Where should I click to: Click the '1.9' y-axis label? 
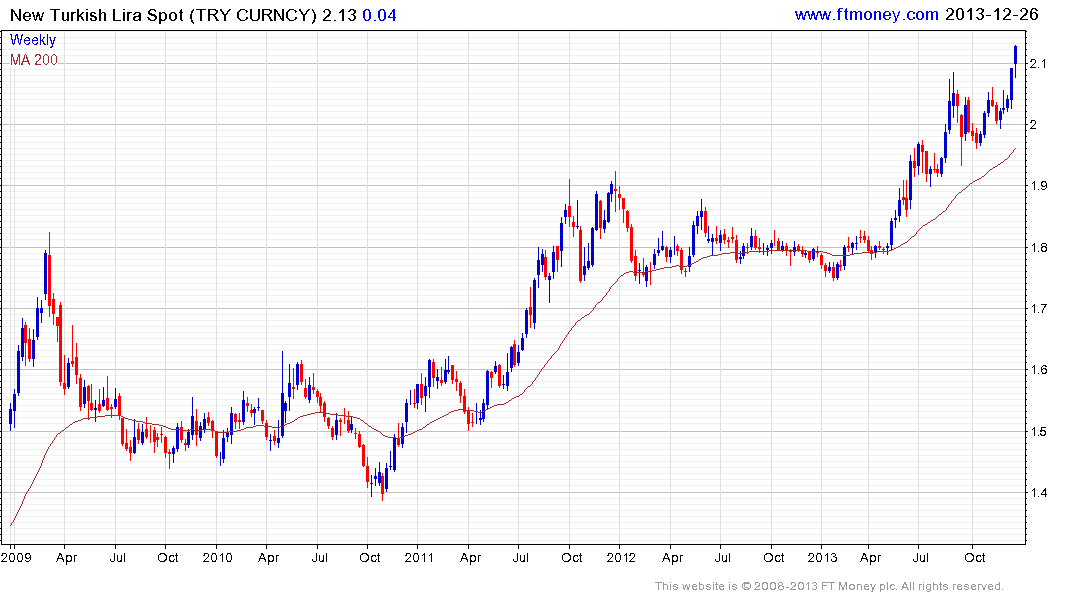(x=1038, y=186)
